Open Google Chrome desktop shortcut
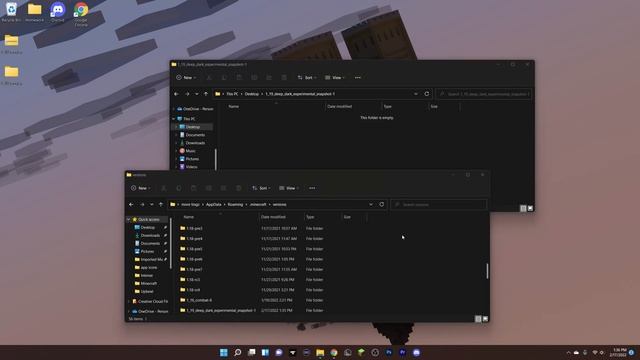This screenshot has height=360, width=640. (x=81, y=14)
